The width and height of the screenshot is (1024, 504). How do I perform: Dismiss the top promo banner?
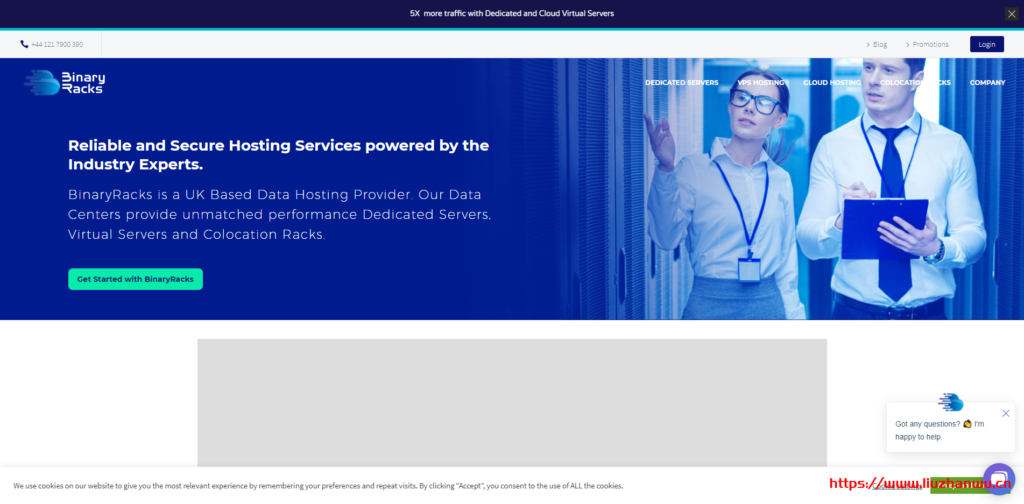coord(1011,14)
